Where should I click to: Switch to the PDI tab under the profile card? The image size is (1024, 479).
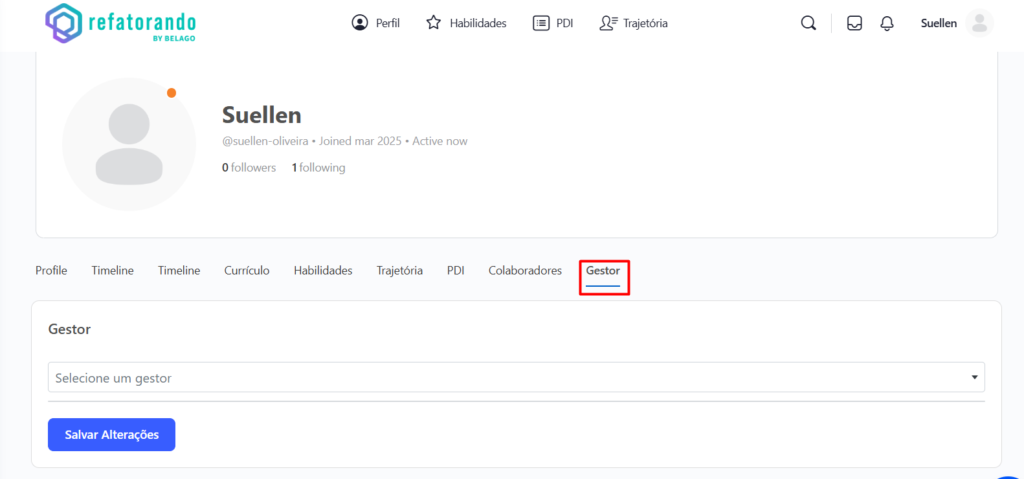tap(455, 271)
